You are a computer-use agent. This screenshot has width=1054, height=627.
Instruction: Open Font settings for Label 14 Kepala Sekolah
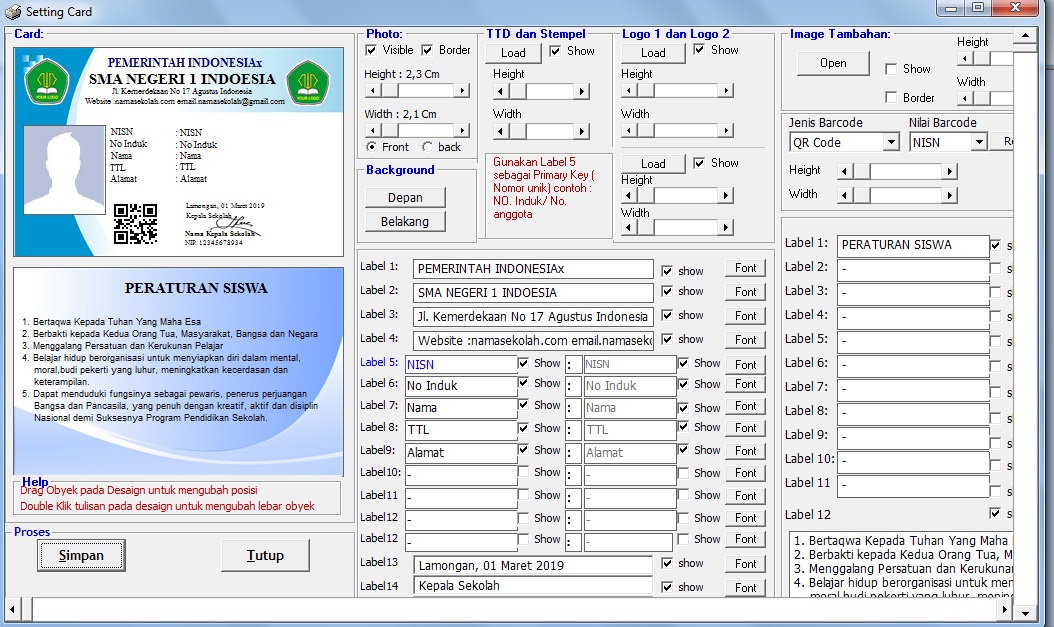[745, 587]
